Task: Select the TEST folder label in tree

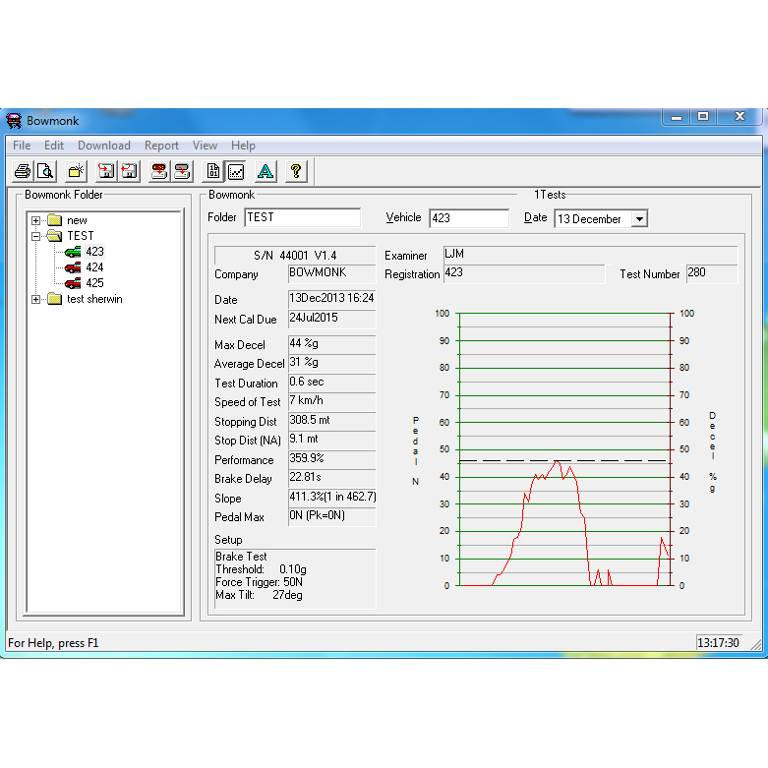Action: (80, 236)
